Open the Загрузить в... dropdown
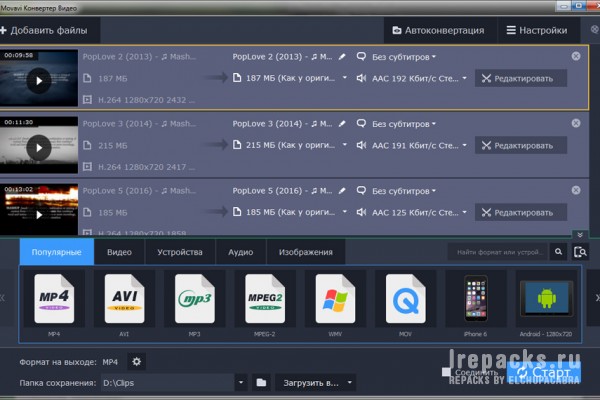 tap(315, 383)
